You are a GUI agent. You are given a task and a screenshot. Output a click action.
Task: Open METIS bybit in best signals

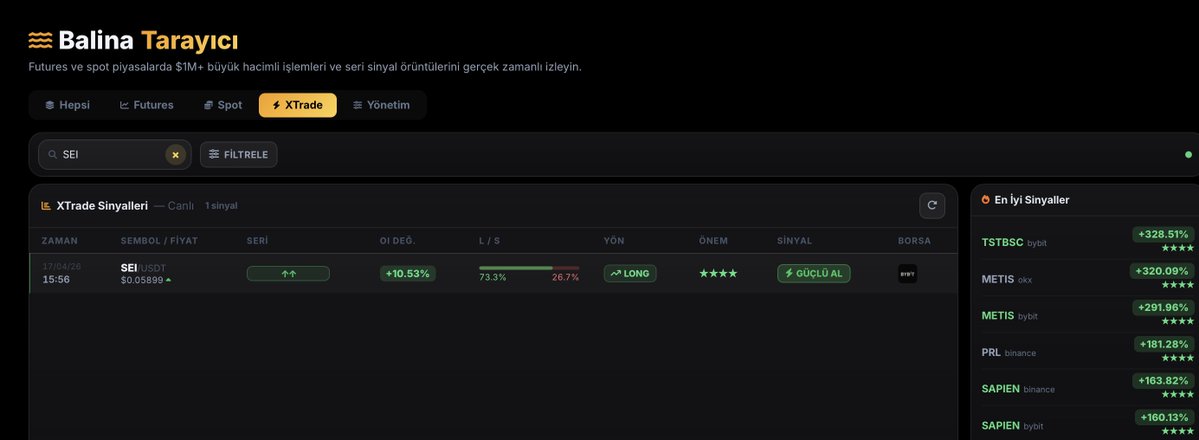(x=1009, y=315)
